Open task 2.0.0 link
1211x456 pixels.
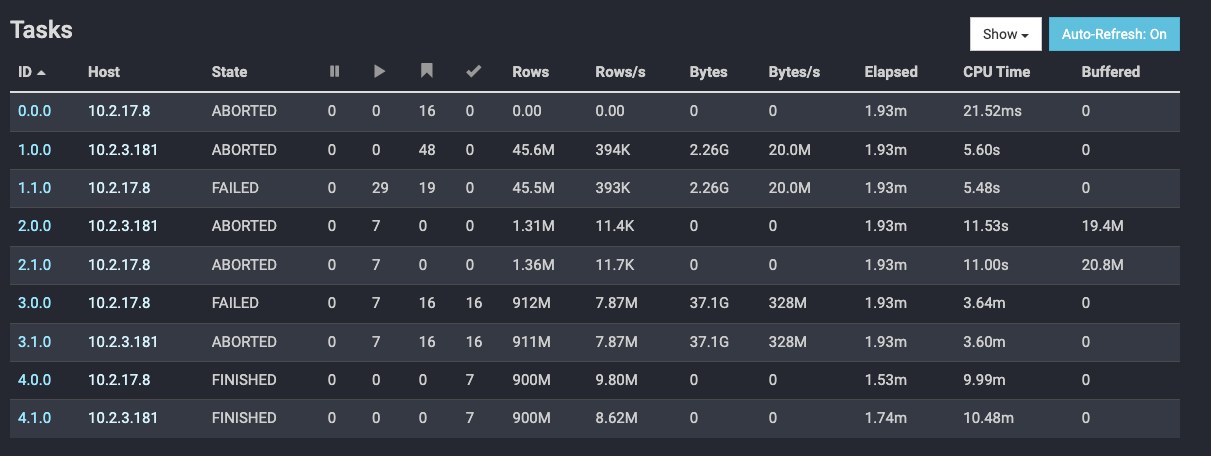(34, 226)
